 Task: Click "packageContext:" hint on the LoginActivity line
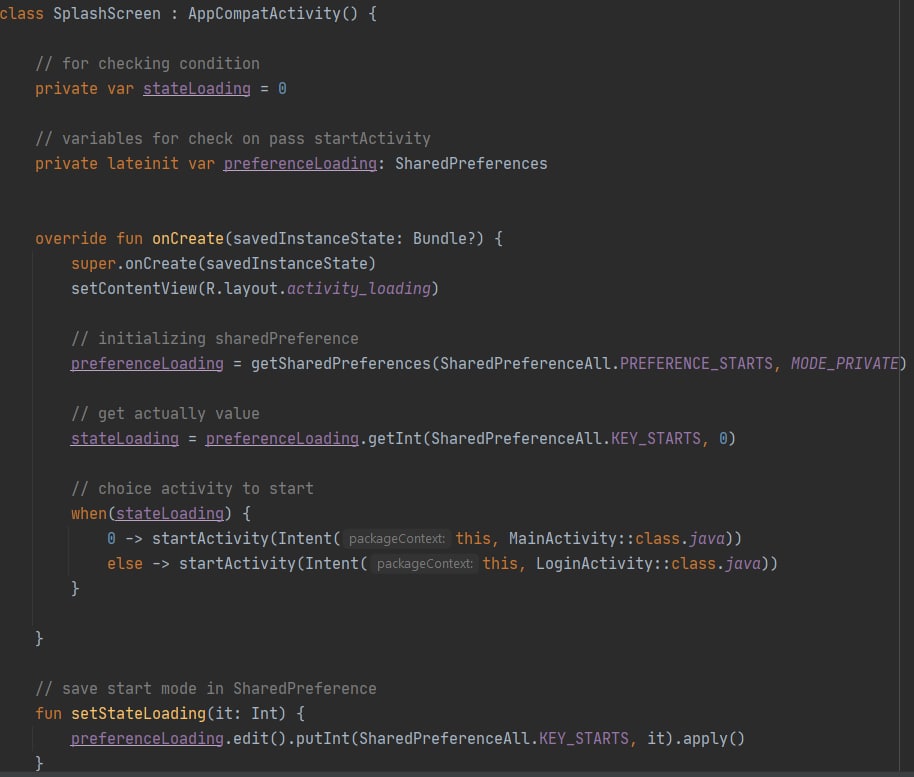coord(424,564)
